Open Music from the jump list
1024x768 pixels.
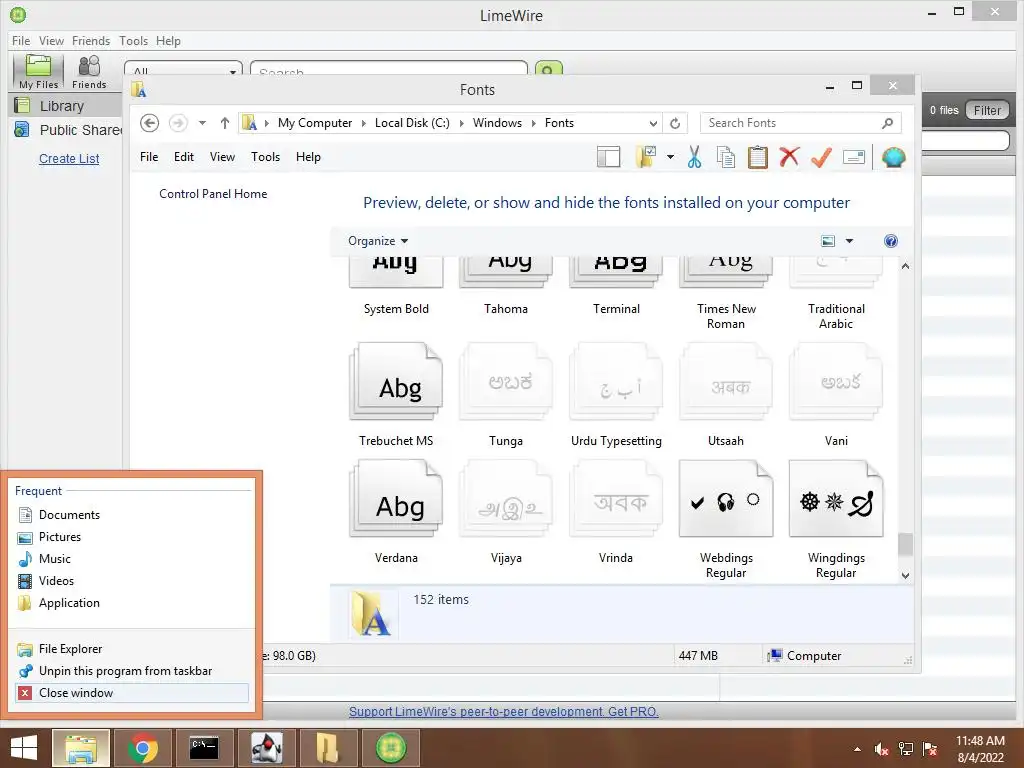tap(131, 558)
